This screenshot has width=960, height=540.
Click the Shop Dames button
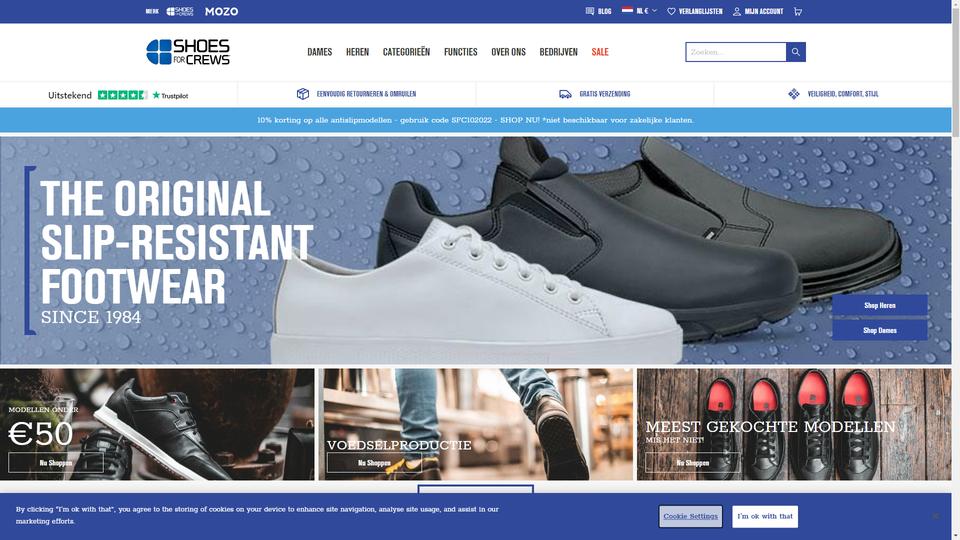[x=880, y=330]
